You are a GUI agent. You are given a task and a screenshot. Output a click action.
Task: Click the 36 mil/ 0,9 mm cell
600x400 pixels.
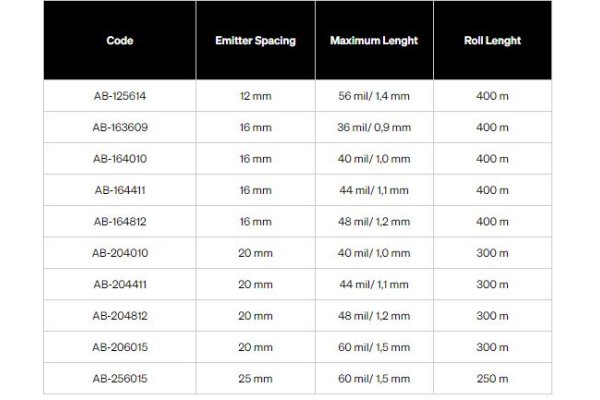[x=373, y=128]
